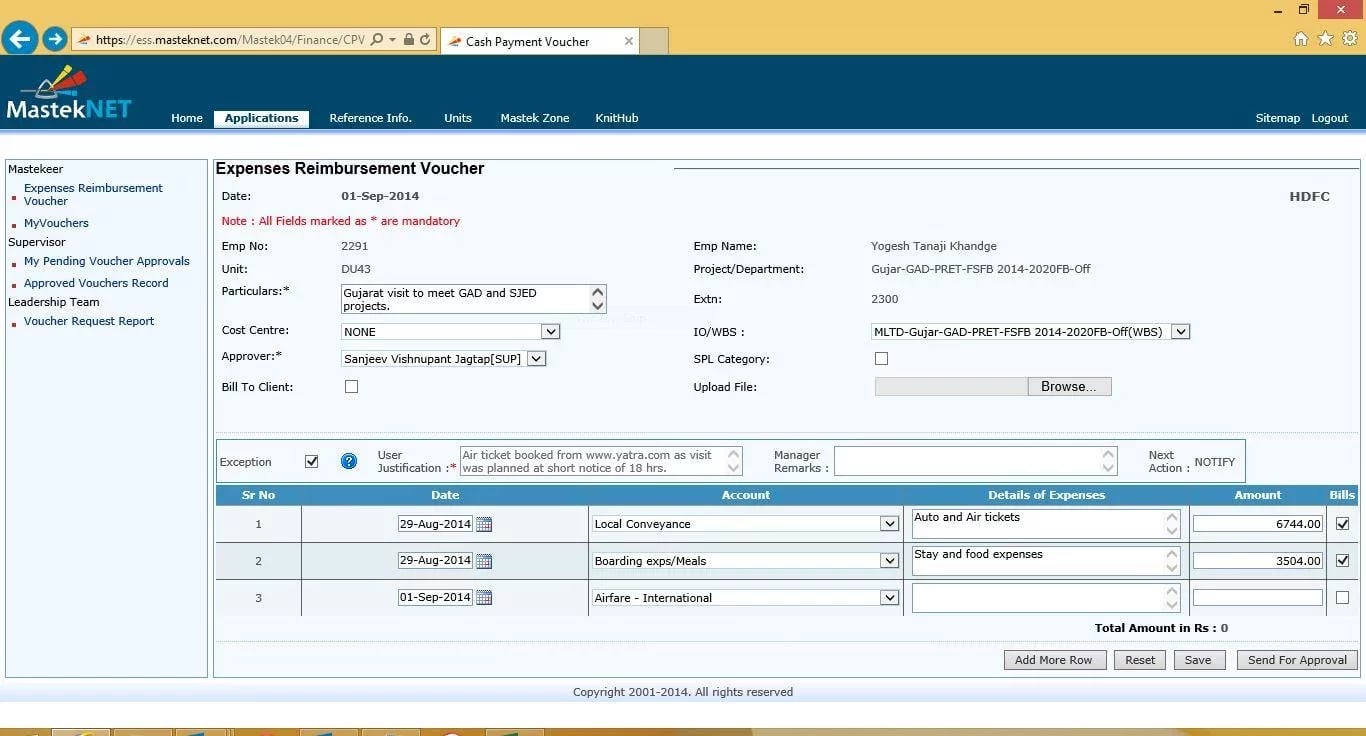Click the browser Back arrow button

[x=20, y=39]
